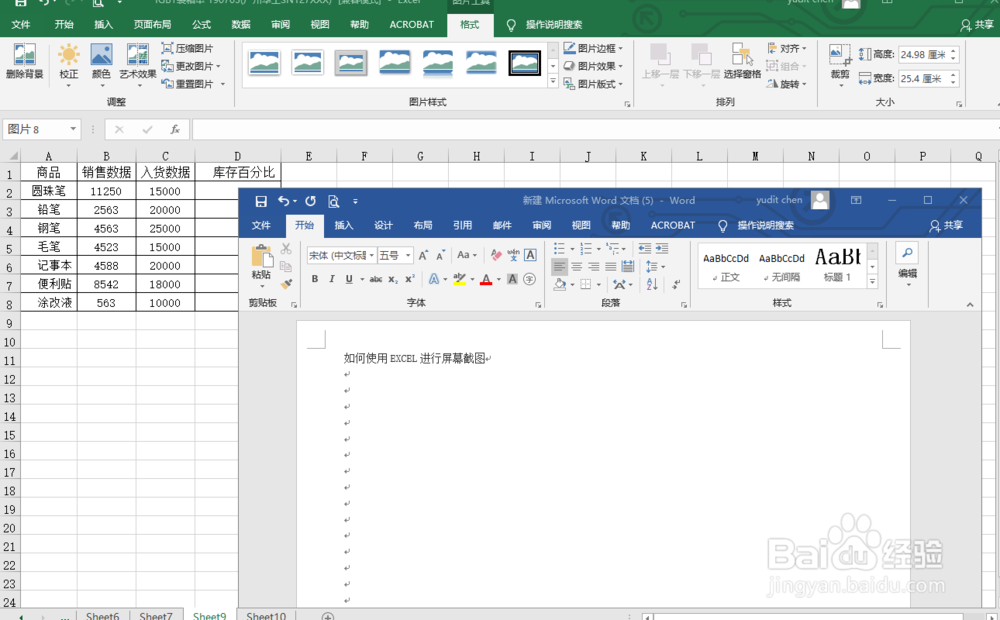The height and width of the screenshot is (620, 1000).
Task: Toggle Underline U in Word
Action: coord(349,279)
